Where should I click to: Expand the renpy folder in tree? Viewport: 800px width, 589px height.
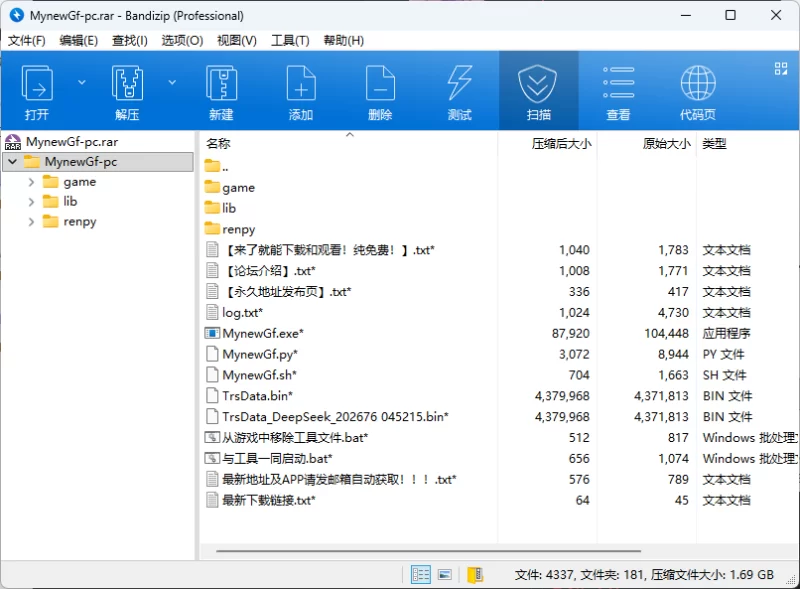pyautogui.click(x=31, y=222)
